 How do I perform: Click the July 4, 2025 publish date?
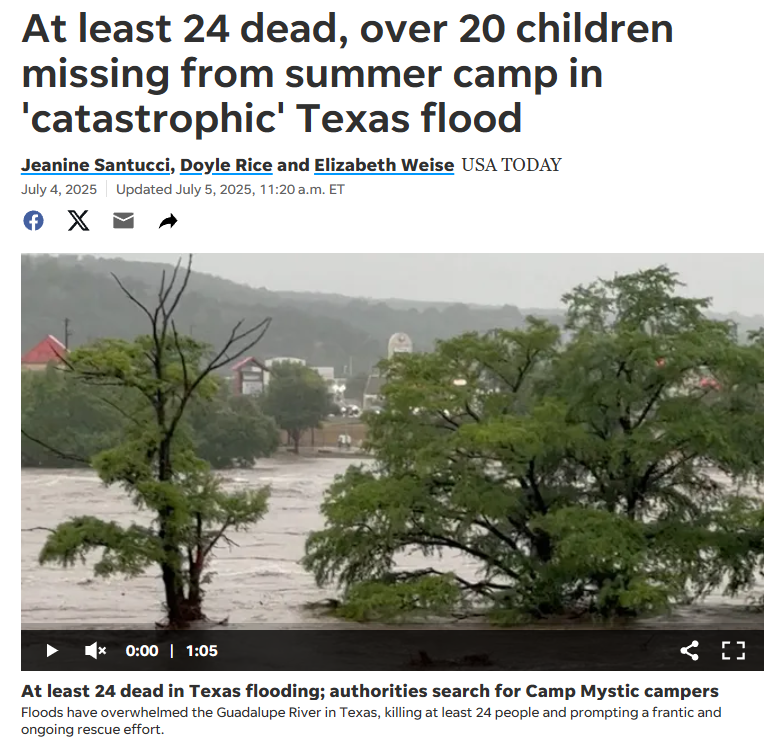coord(59,190)
